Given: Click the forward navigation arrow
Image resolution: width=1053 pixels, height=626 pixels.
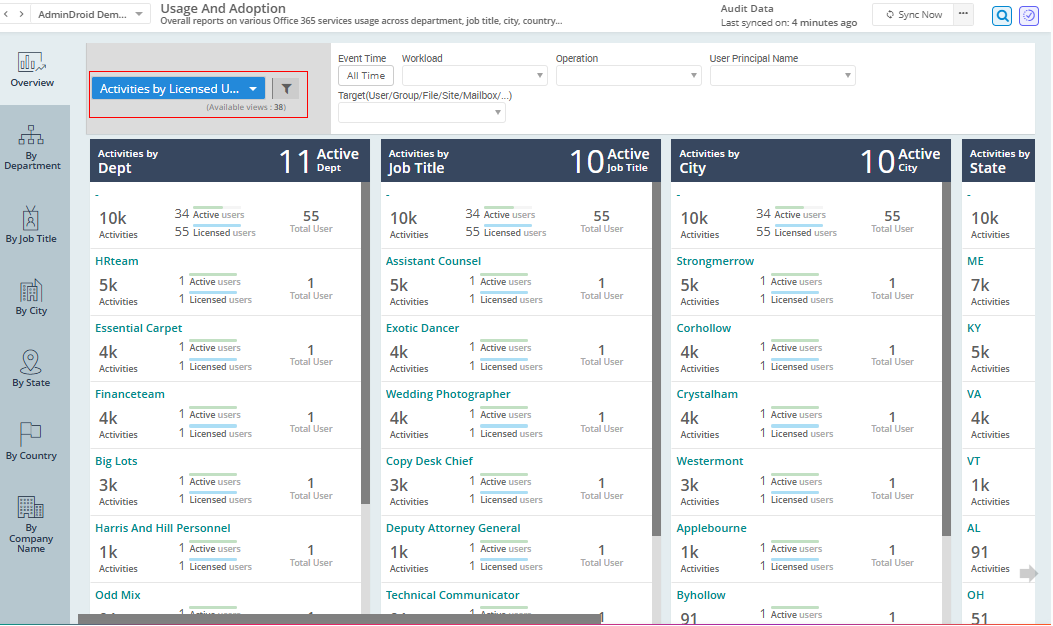Looking at the screenshot, I should (x=23, y=14).
